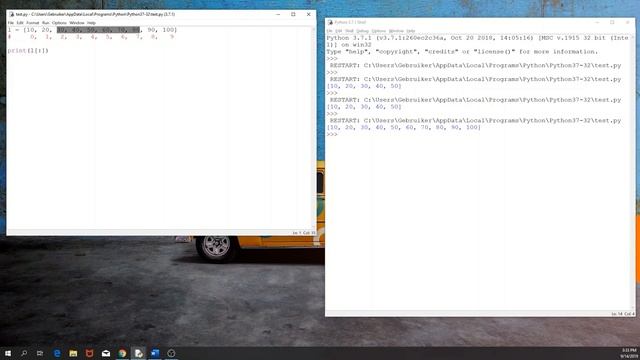Viewport: 640px width, 360px height.
Task: Open File menu in Python Shell window
Action: (x=329, y=31)
